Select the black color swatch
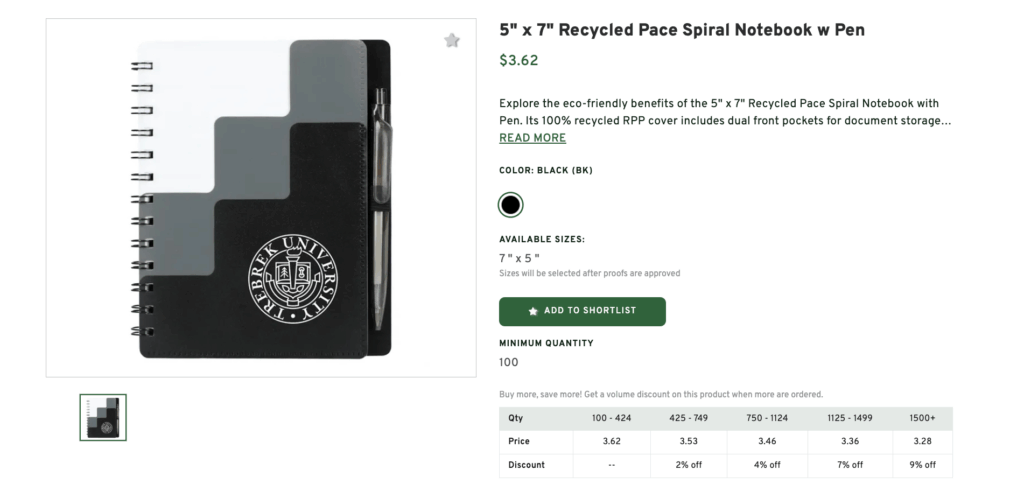Image resolution: width=1024 pixels, height=491 pixels. click(x=510, y=205)
